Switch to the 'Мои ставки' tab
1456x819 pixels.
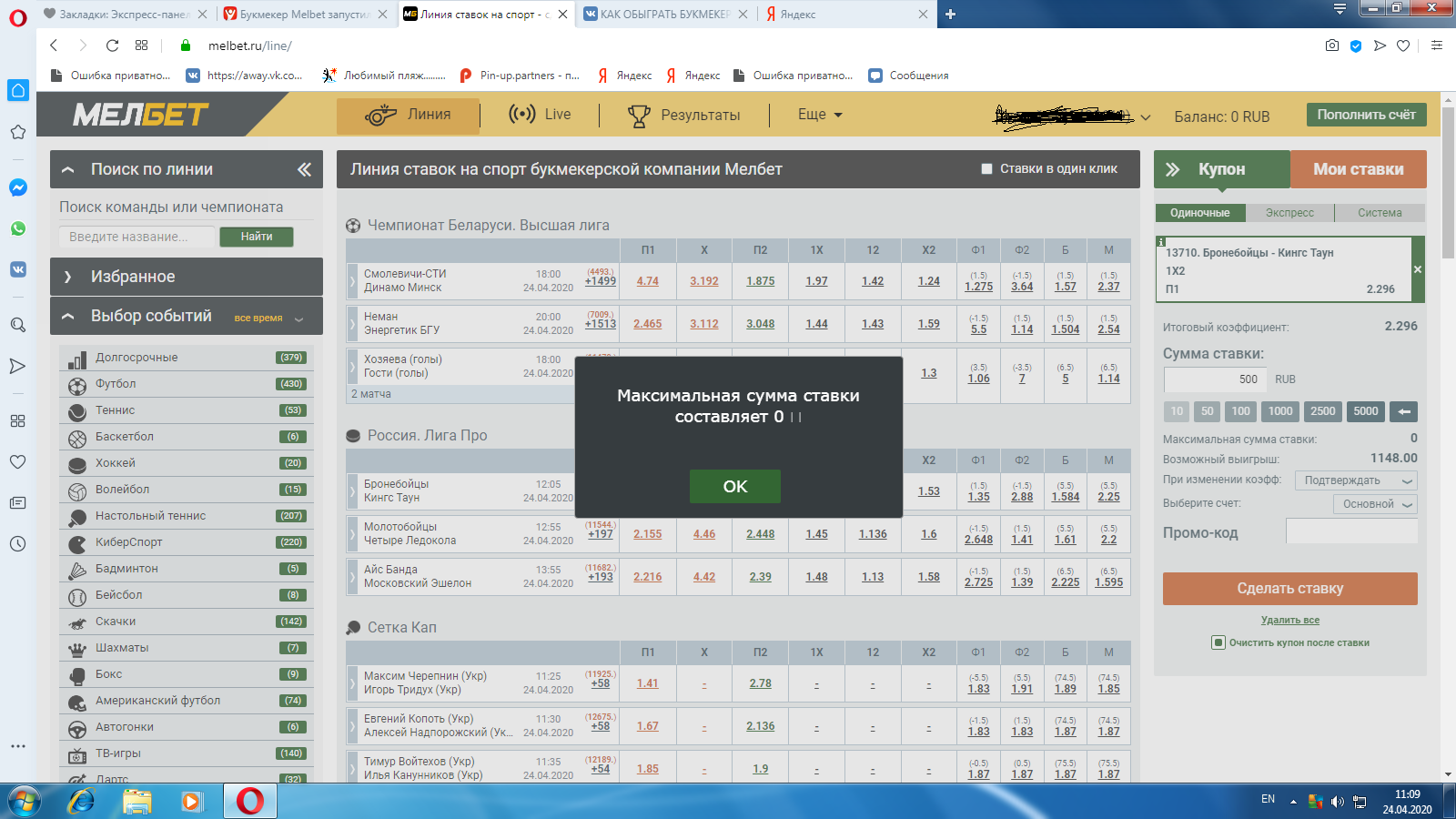pyautogui.click(x=1358, y=169)
